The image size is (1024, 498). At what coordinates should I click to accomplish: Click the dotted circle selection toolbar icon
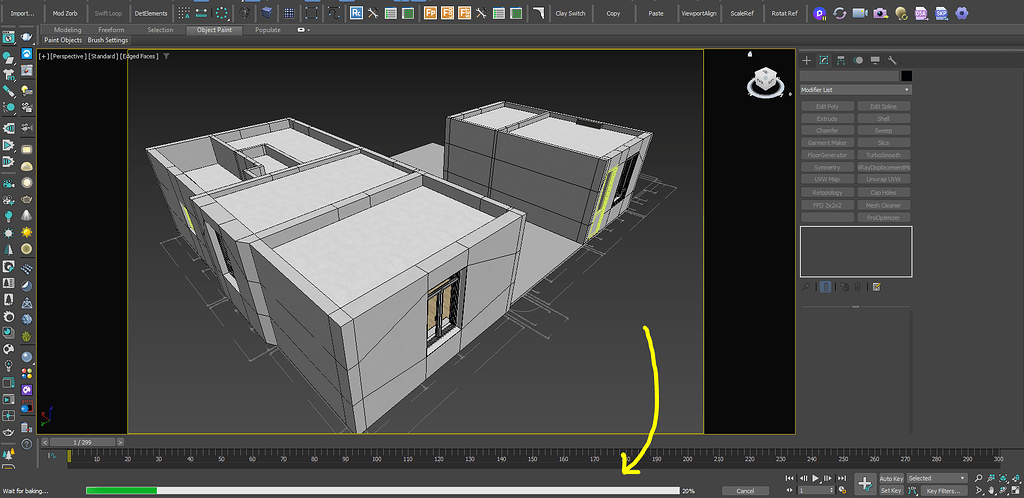click(222, 12)
